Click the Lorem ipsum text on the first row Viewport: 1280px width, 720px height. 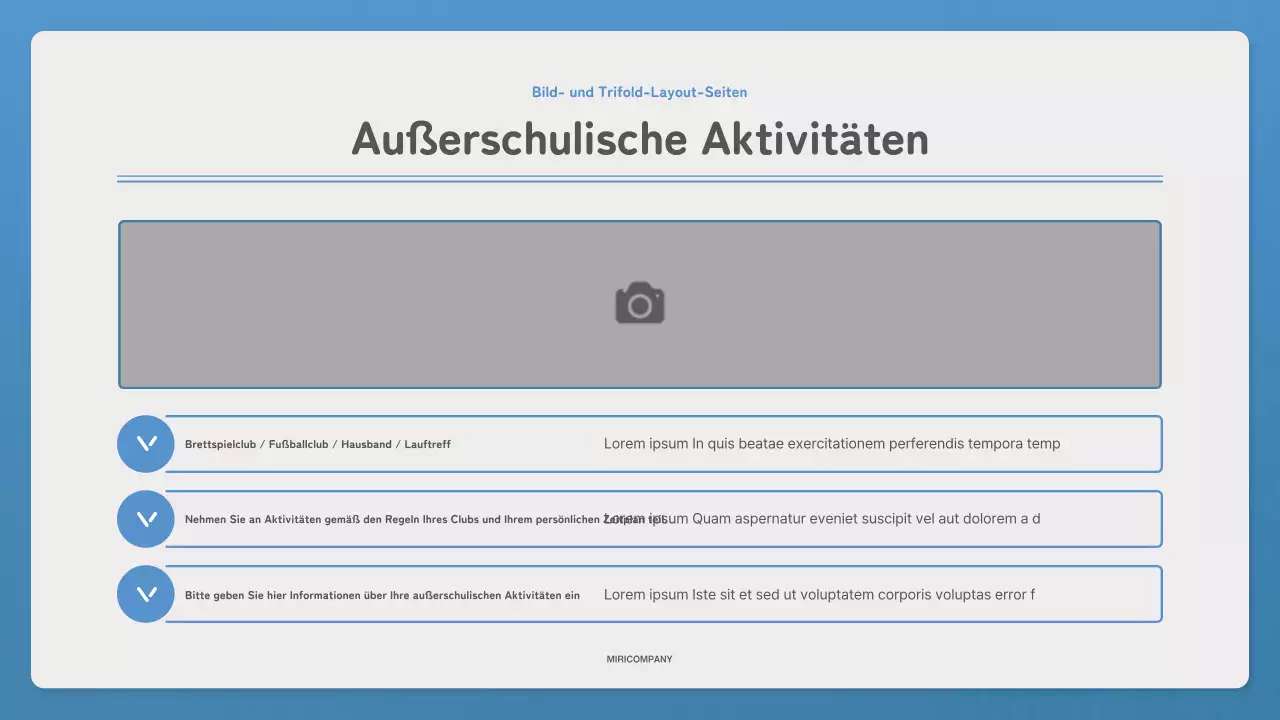pos(832,444)
